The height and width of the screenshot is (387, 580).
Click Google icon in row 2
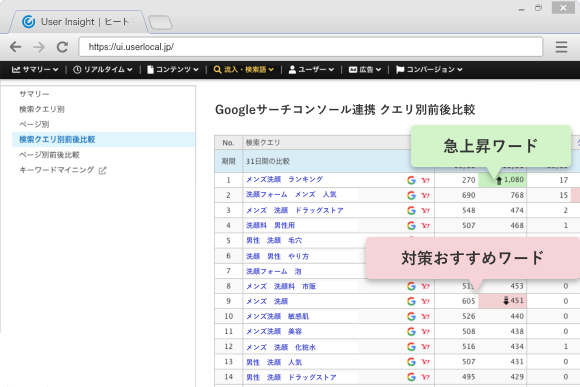click(411, 195)
